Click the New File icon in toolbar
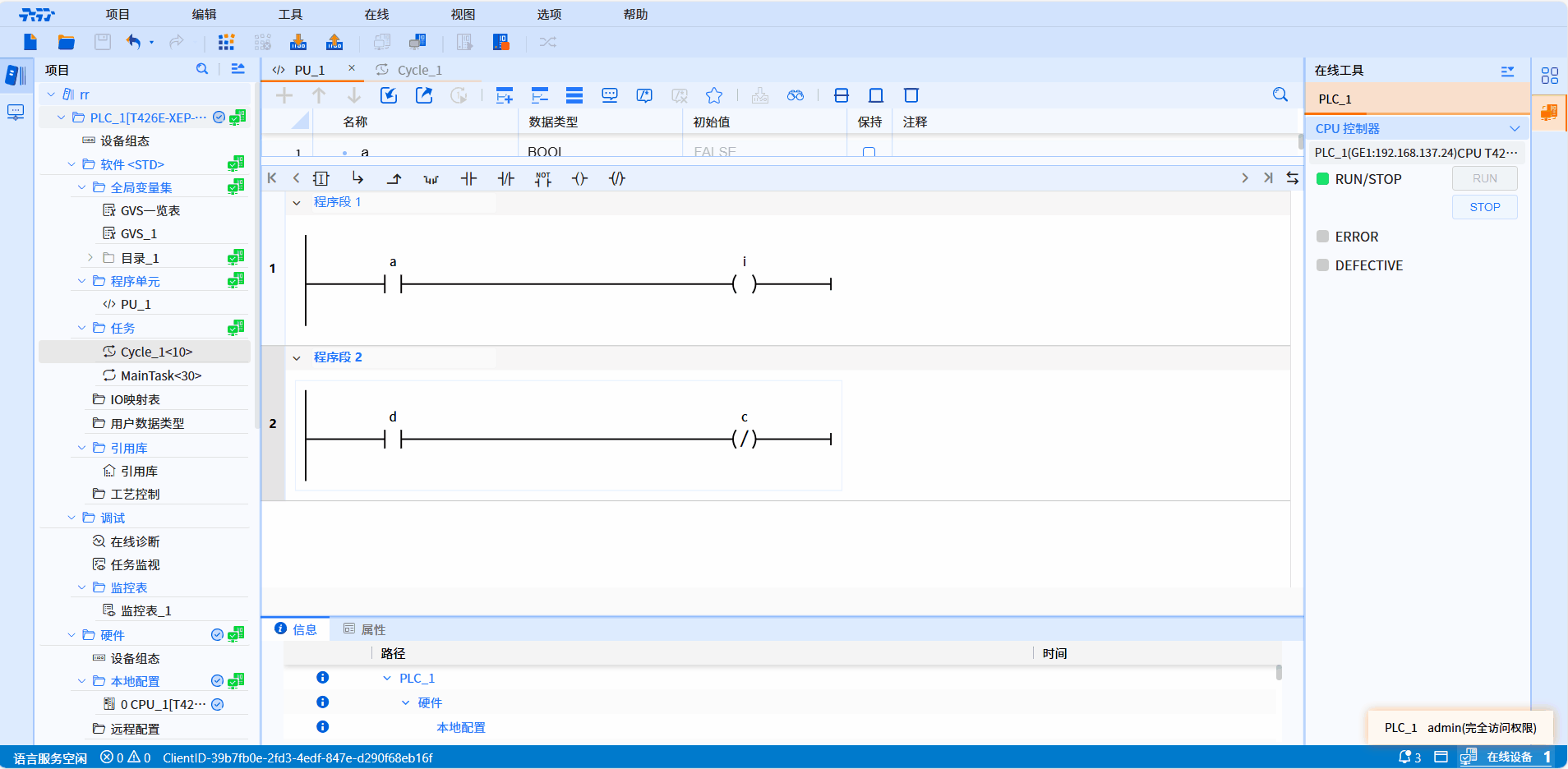 pos(30,42)
